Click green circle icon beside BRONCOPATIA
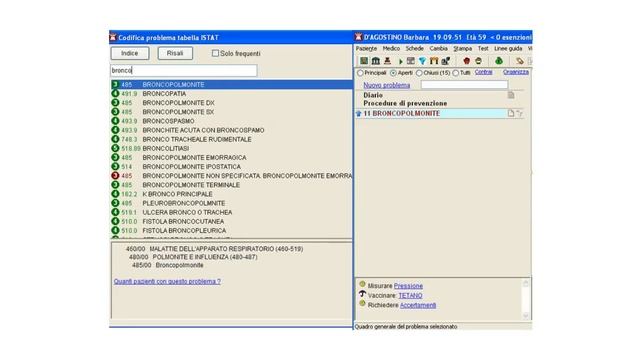This screenshot has width=640, height=360. pyautogui.click(x=115, y=93)
